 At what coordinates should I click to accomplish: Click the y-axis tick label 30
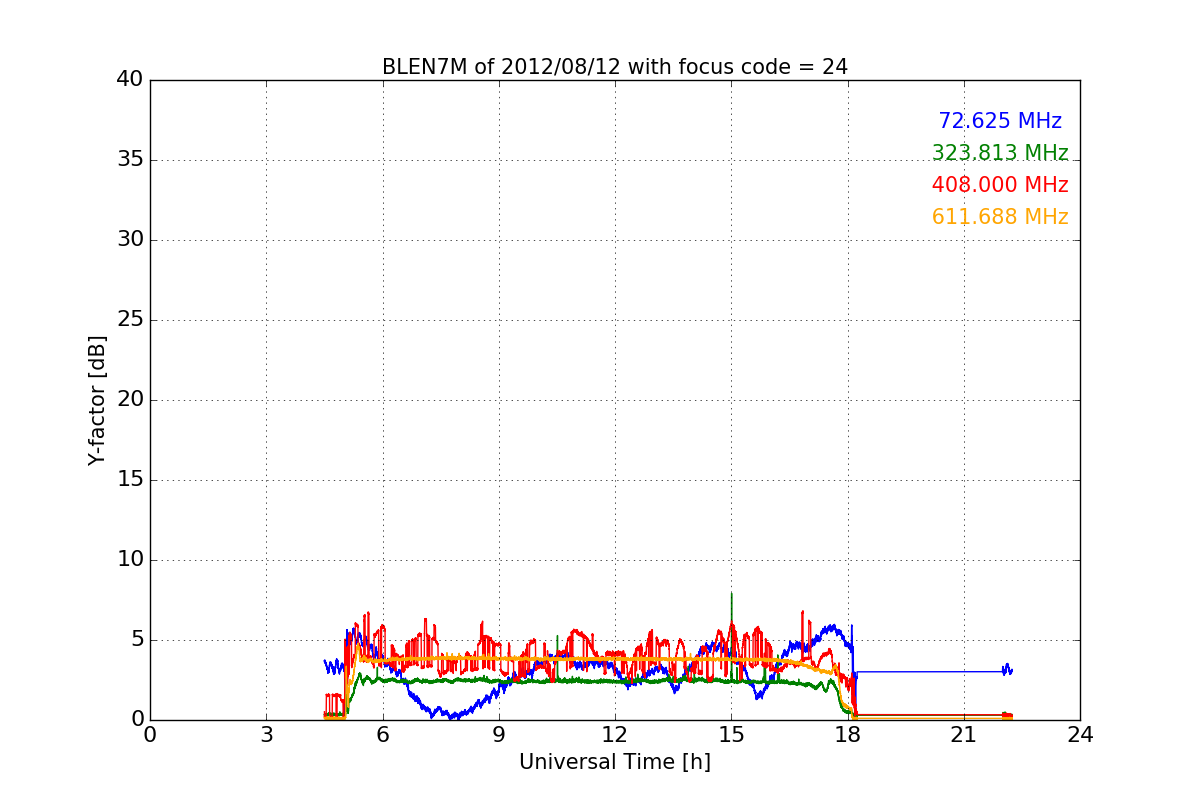[x=129, y=240]
